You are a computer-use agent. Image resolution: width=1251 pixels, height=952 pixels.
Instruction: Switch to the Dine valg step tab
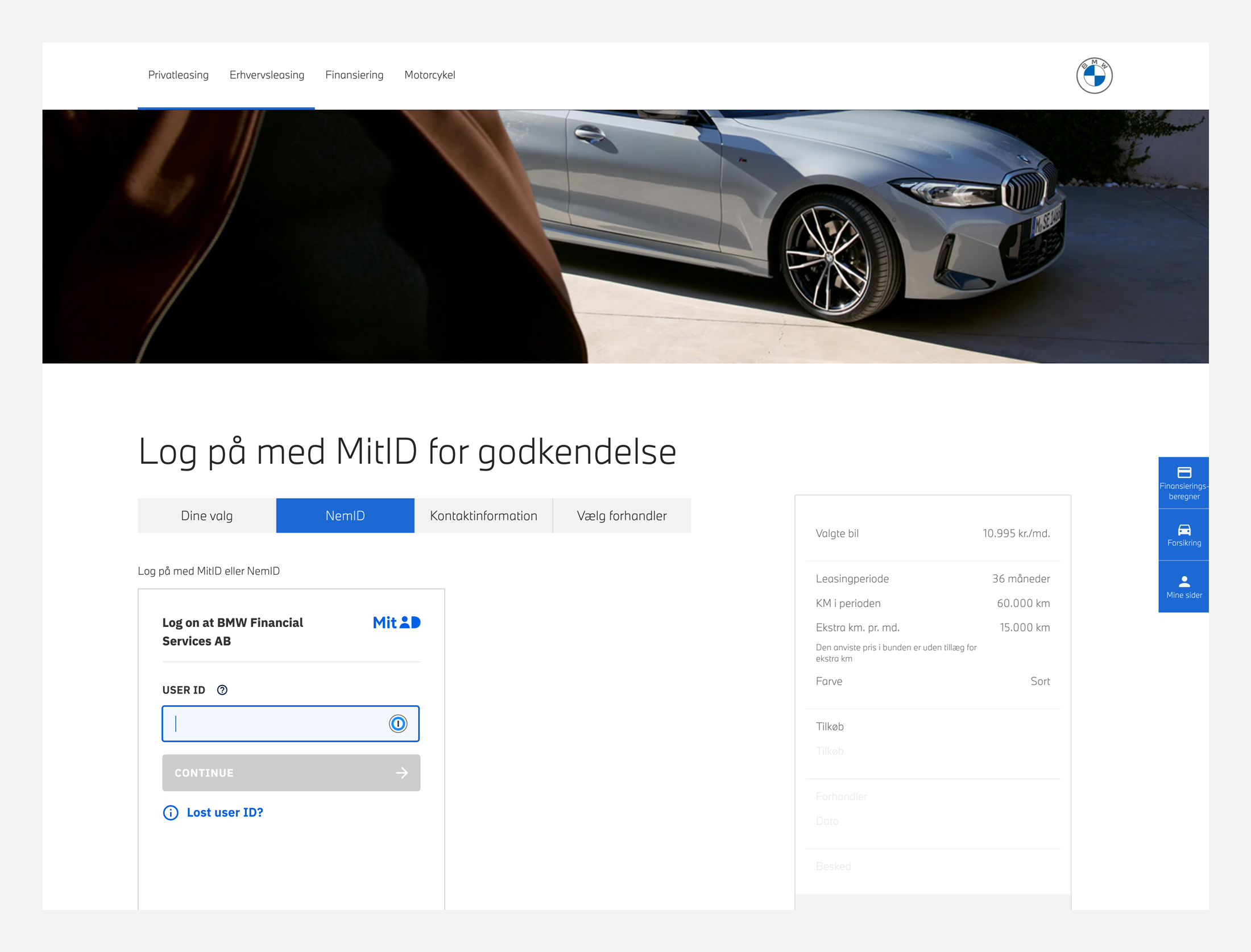207,516
